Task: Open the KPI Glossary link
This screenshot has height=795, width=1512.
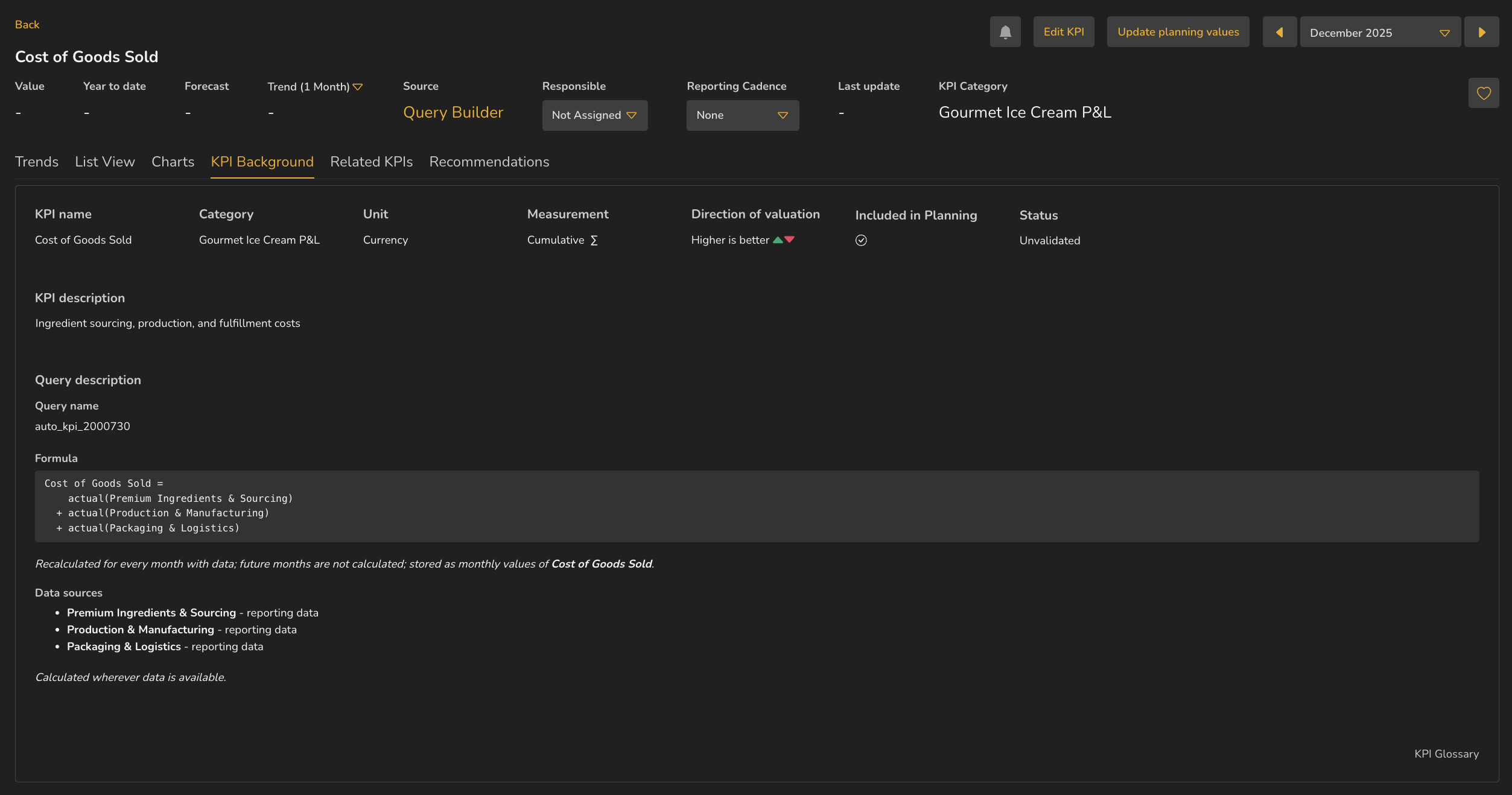Action: click(x=1447, y=754)
